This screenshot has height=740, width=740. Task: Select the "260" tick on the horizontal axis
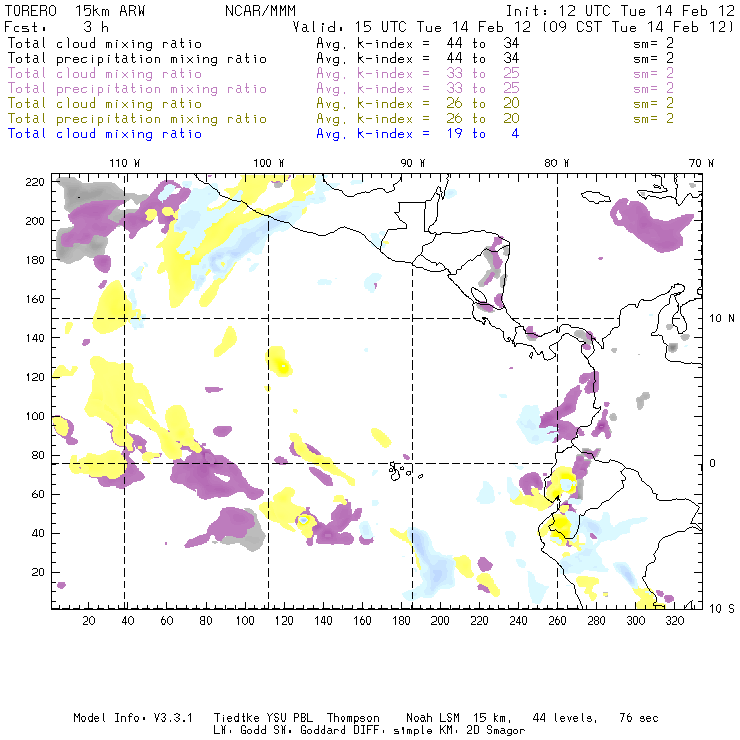557,621
